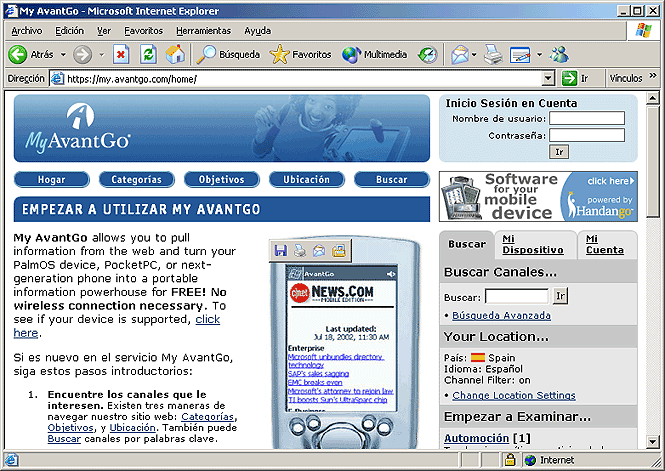The image size is (665, 471).
Task: Refresh the page with green arrows icon
Action: click(148, 55)
